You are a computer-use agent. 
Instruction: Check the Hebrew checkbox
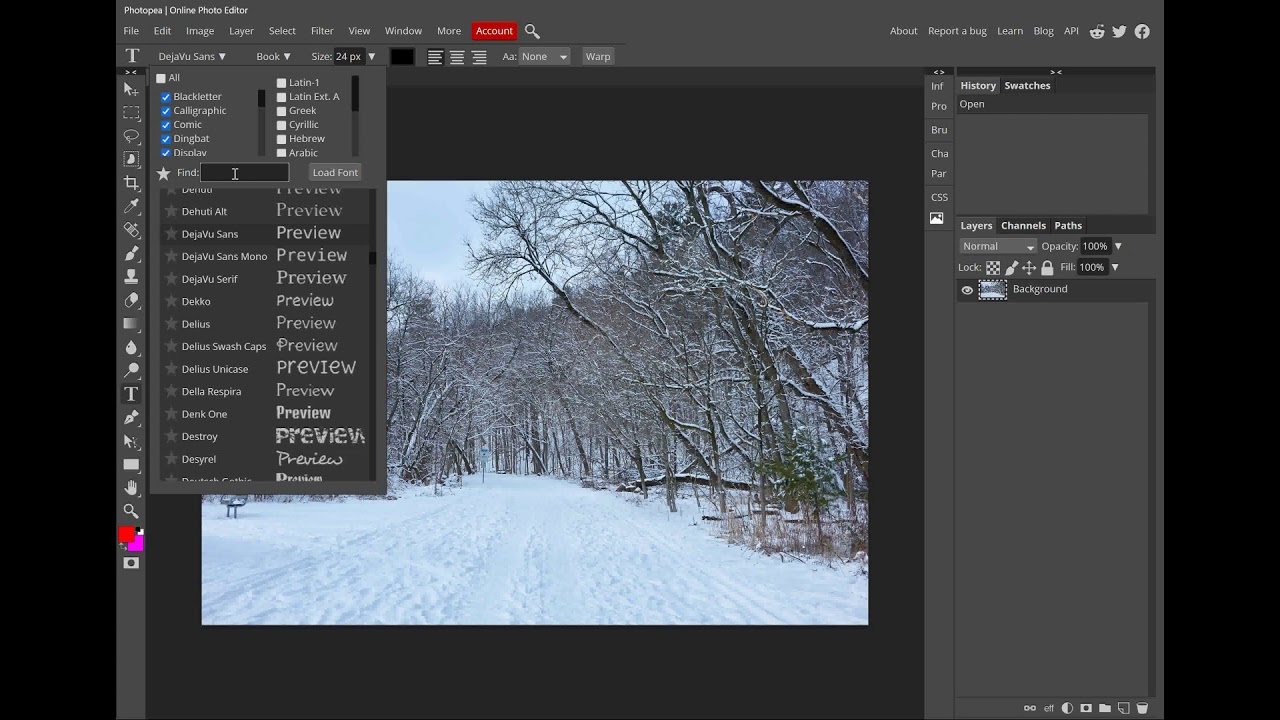tap(281, 139)
